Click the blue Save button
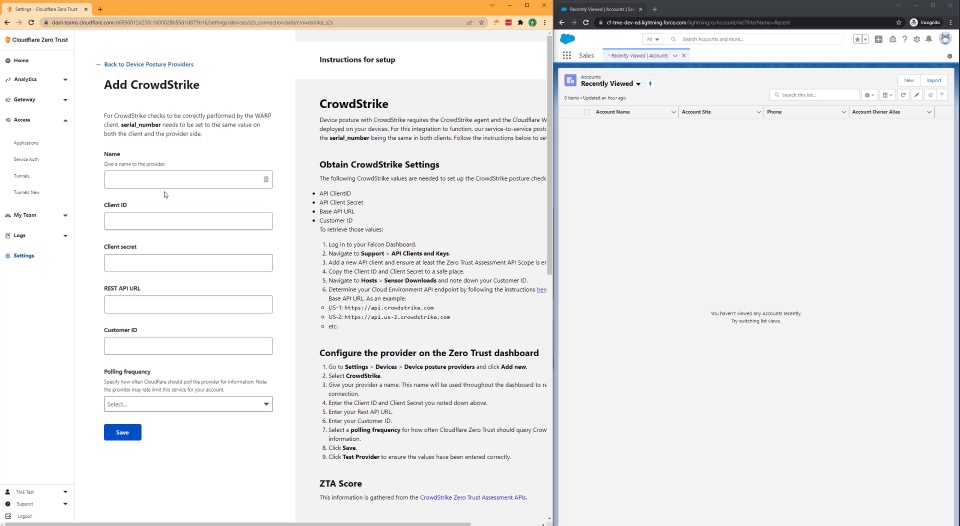The width and height of the screenshot is (960, 526). click(x=122, y=432)
